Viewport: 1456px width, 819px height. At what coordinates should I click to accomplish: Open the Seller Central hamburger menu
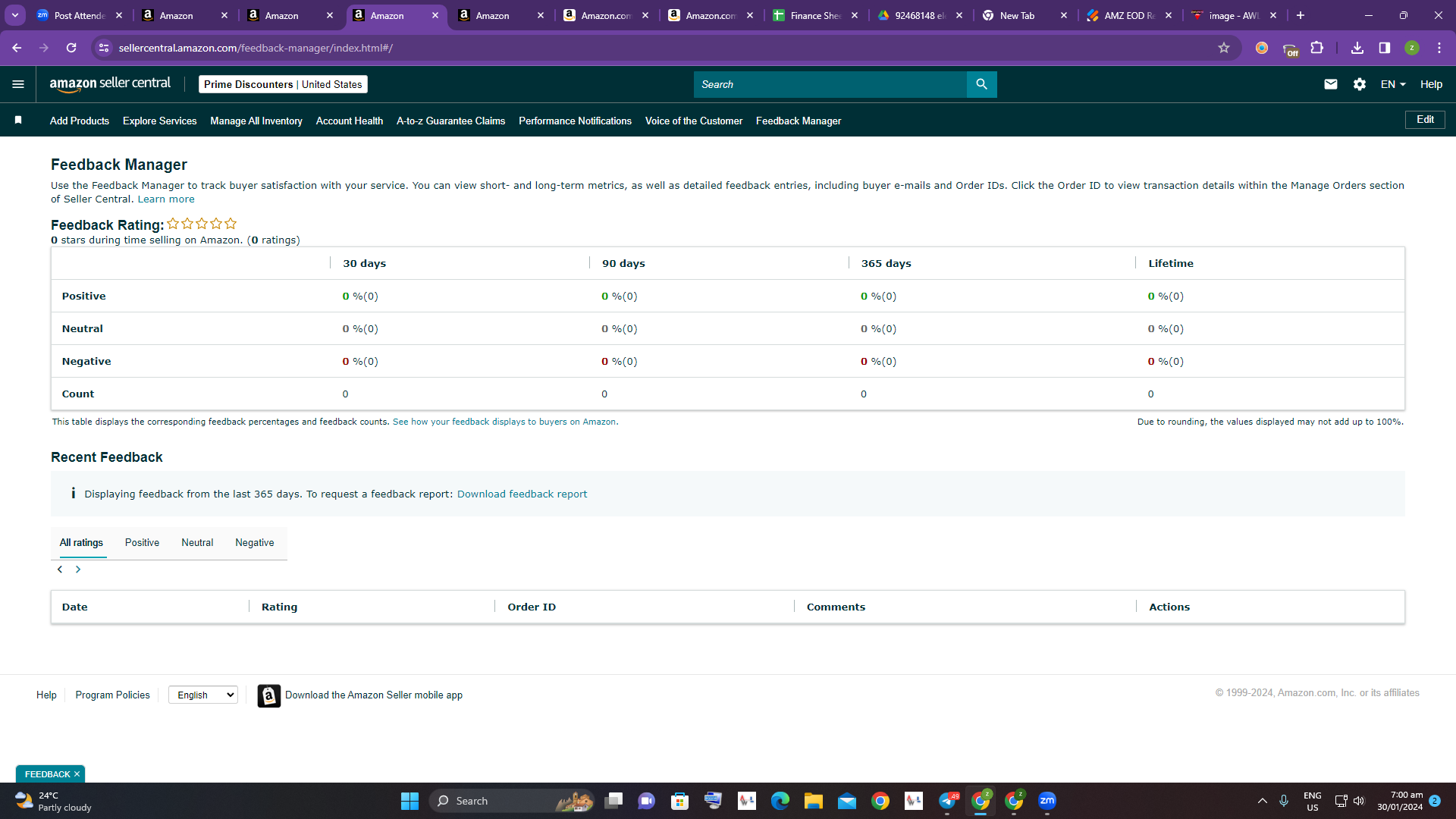18,84
